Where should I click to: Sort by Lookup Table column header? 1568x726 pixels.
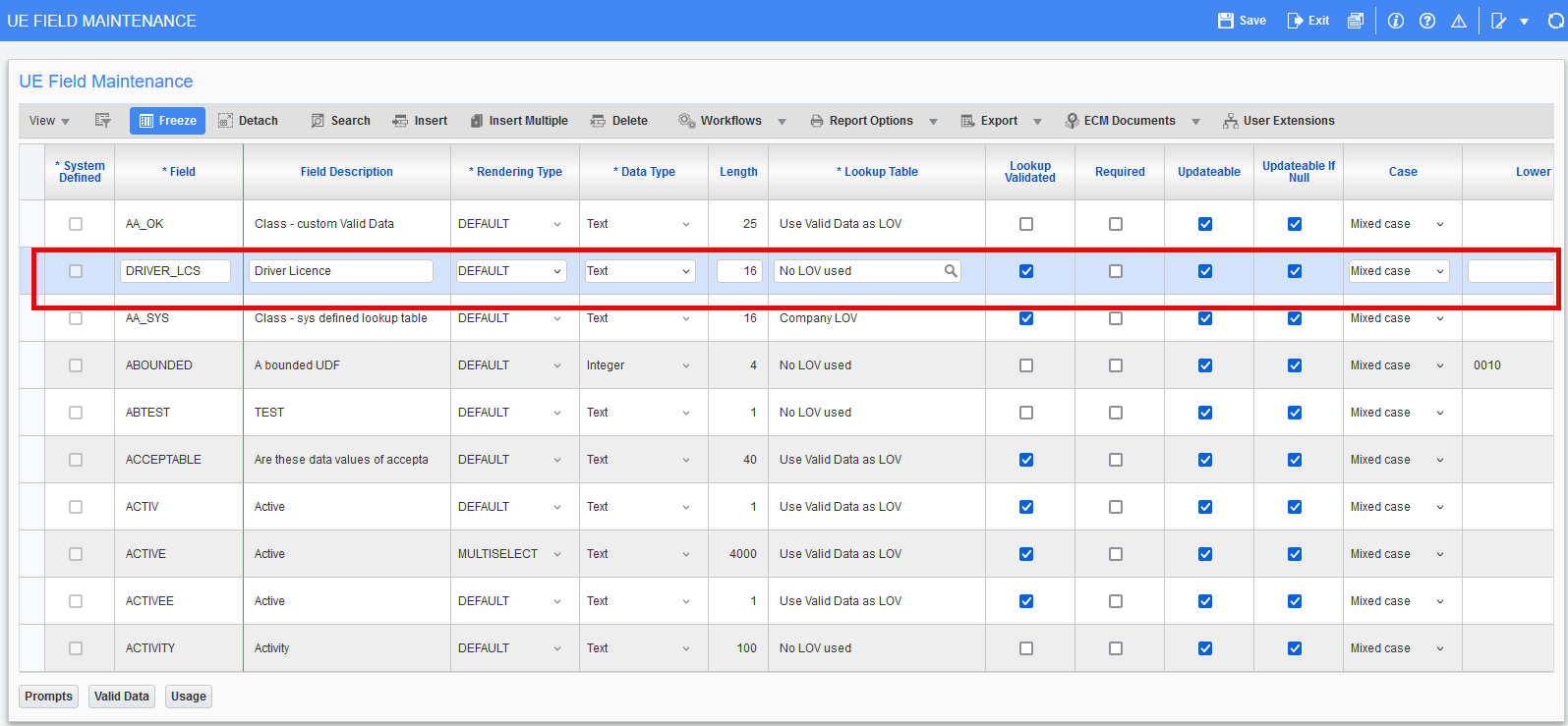point(877,172)
